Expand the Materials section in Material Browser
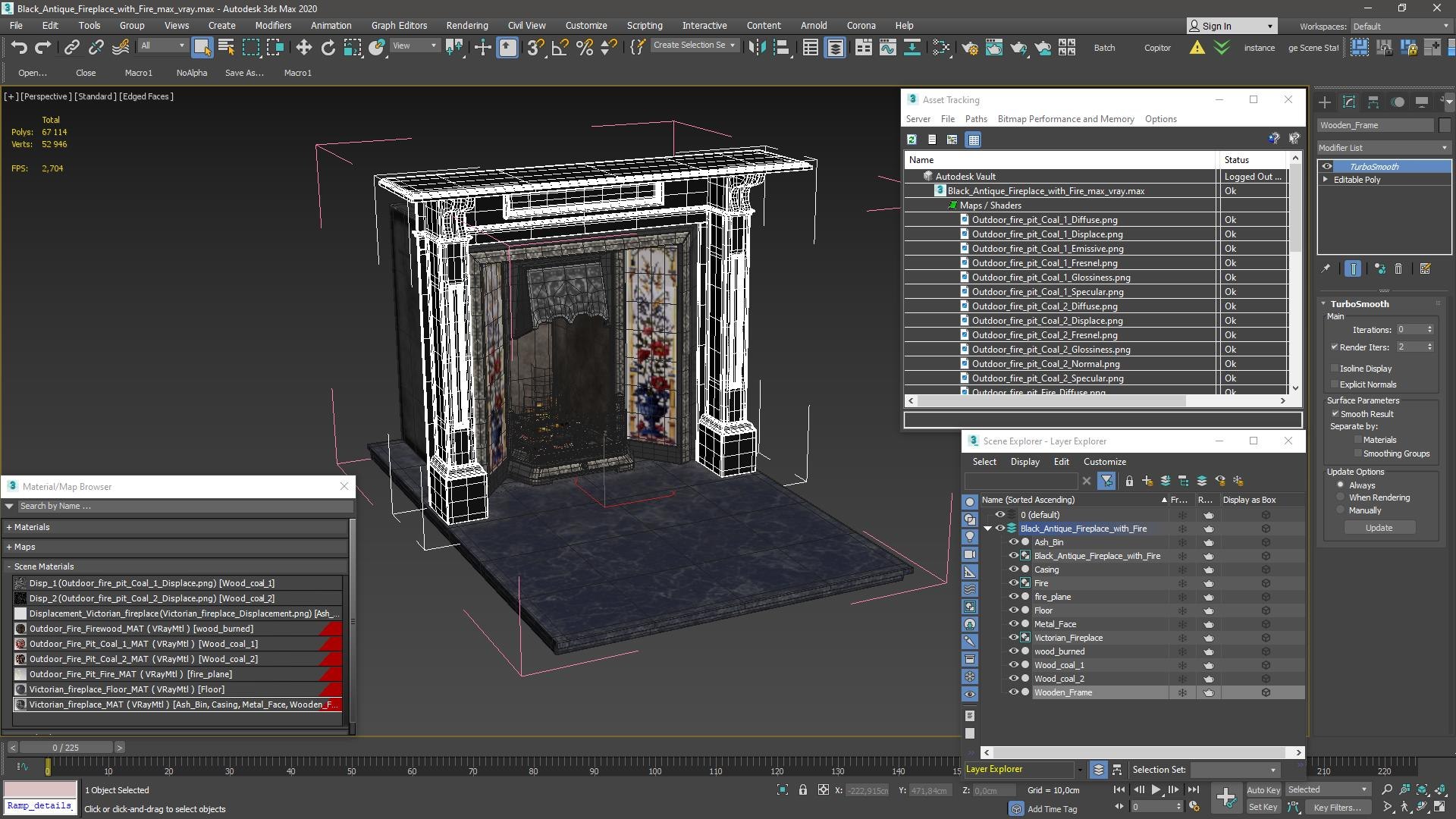Screen dimensions: 1456x819 pyautogui.click(x=9, y=527)
